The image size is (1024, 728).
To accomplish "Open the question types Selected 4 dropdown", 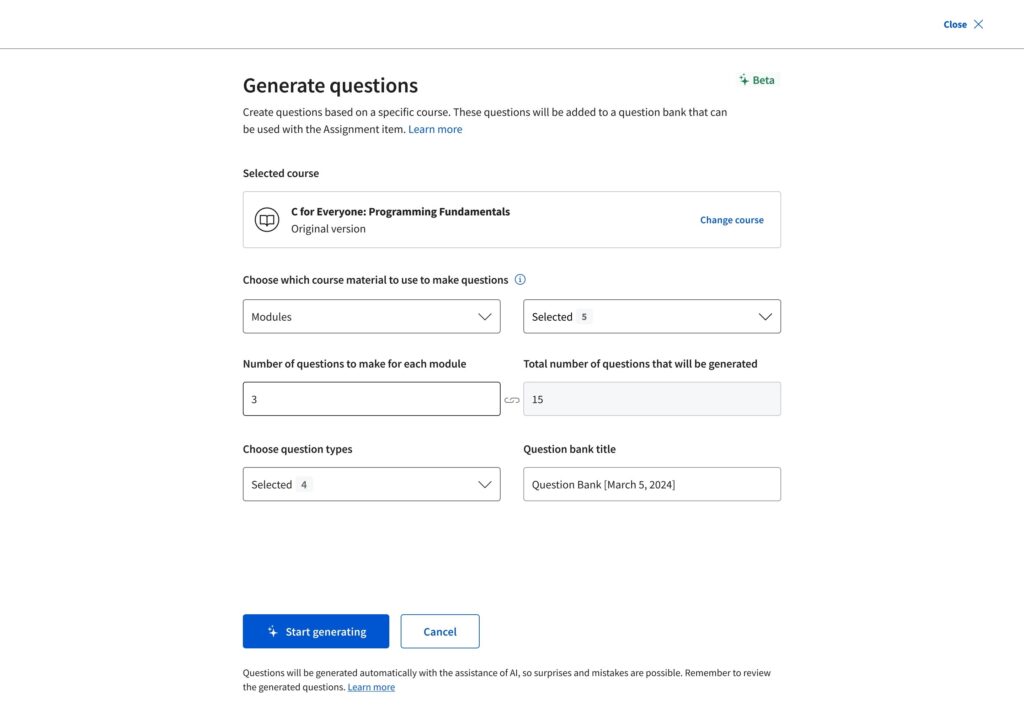I will click(371, 485).
